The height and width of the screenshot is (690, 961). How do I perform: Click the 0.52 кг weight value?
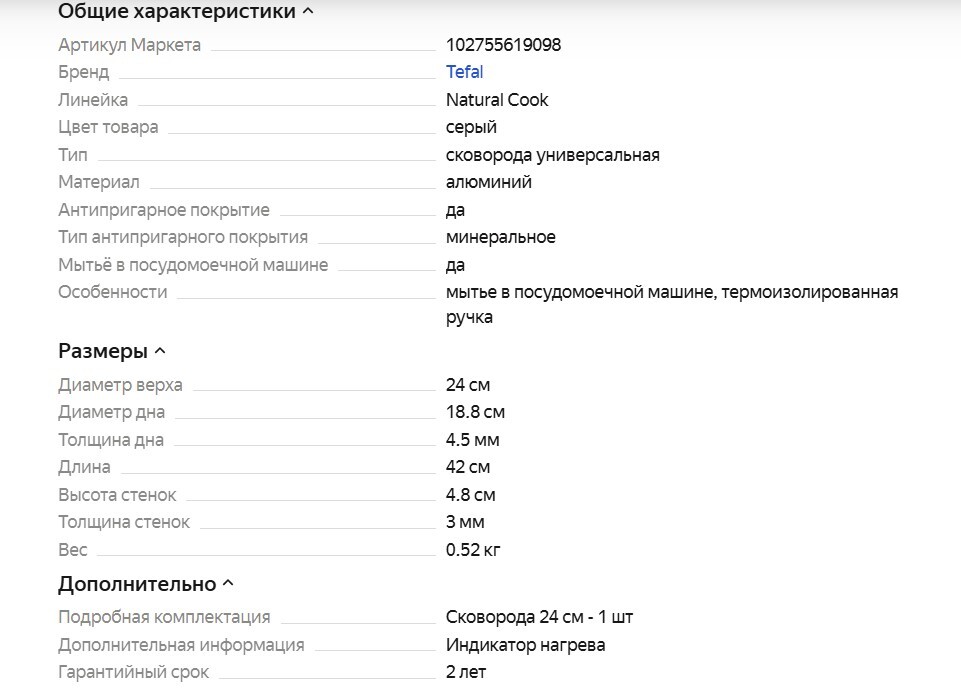473,549
